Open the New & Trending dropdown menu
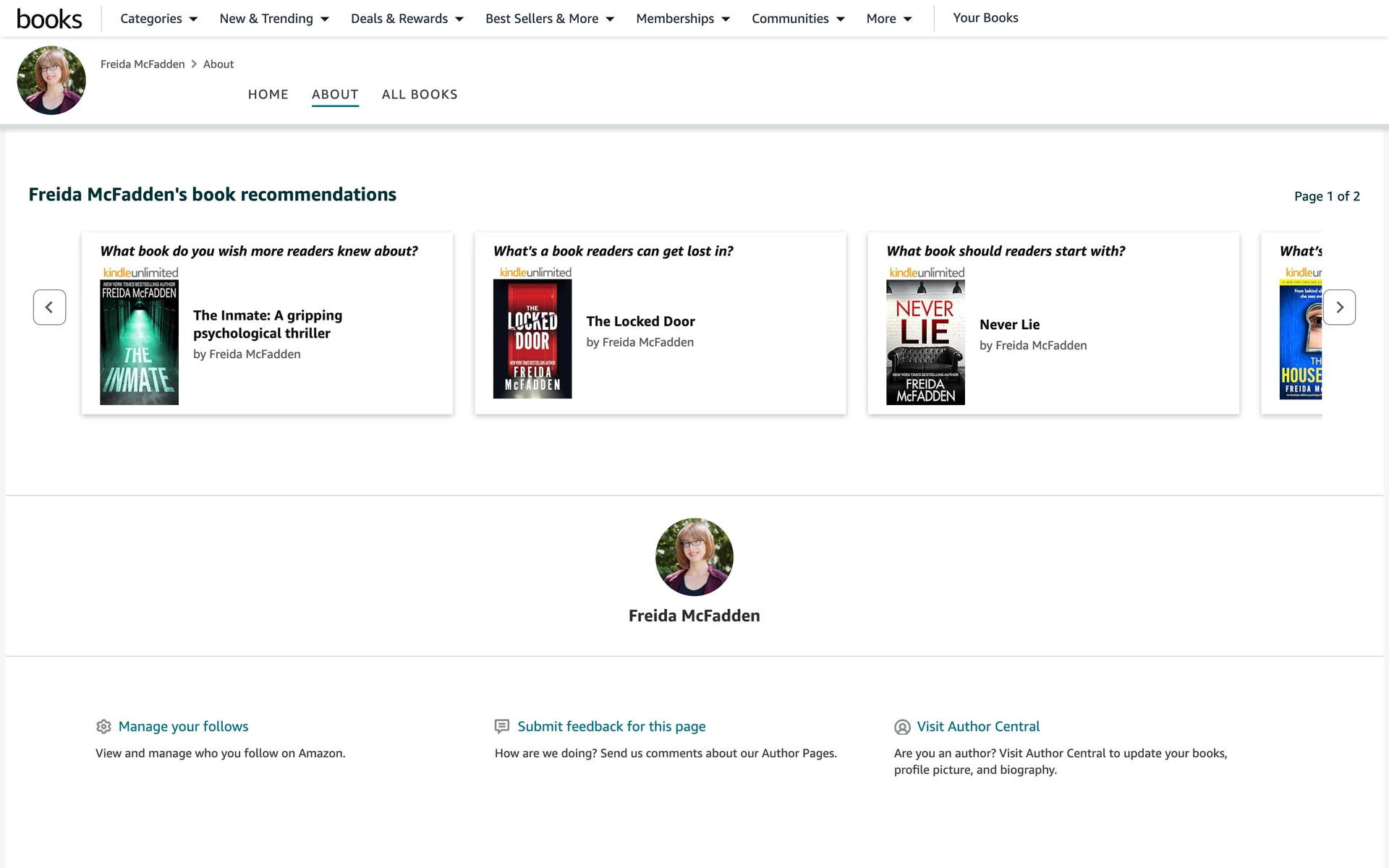 click(273, 19)
